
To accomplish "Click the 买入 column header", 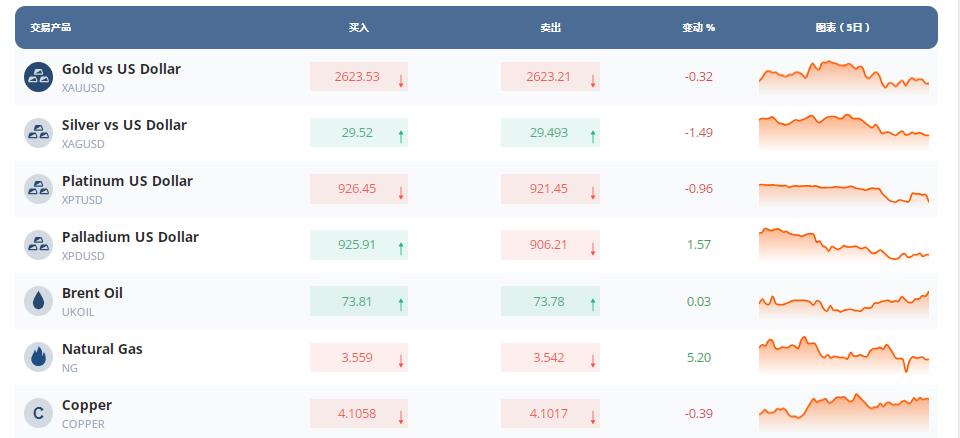I will click(x=359, y=27).
